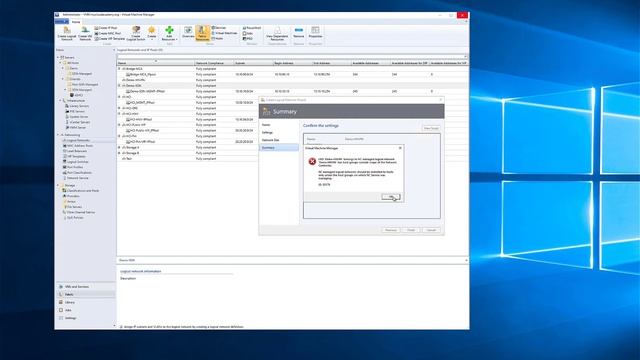Click Services in the ribbon Show group
640x360 pixels.
tap(219, 28)
